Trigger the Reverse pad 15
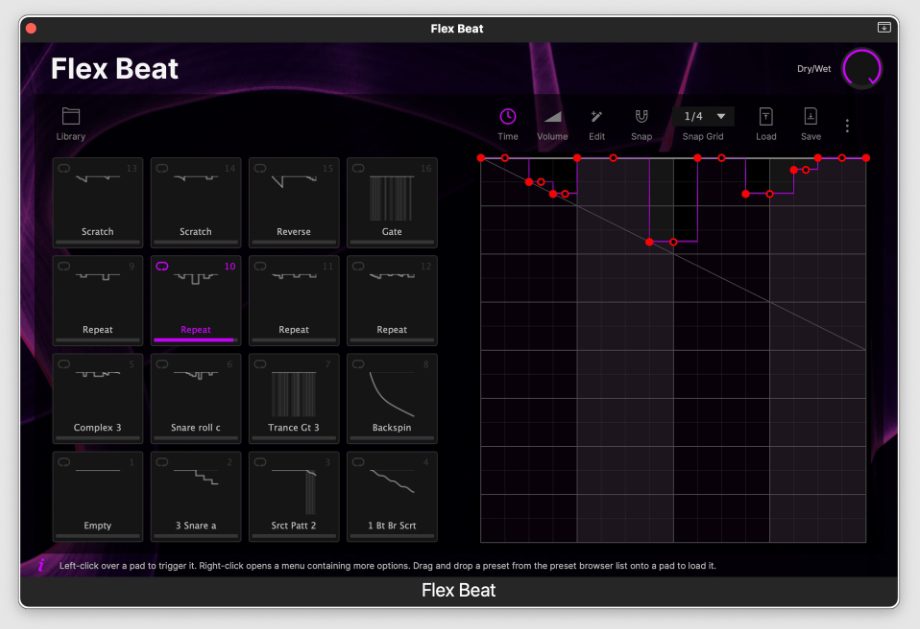Screen dimensions: 920x629 [293, 202]
